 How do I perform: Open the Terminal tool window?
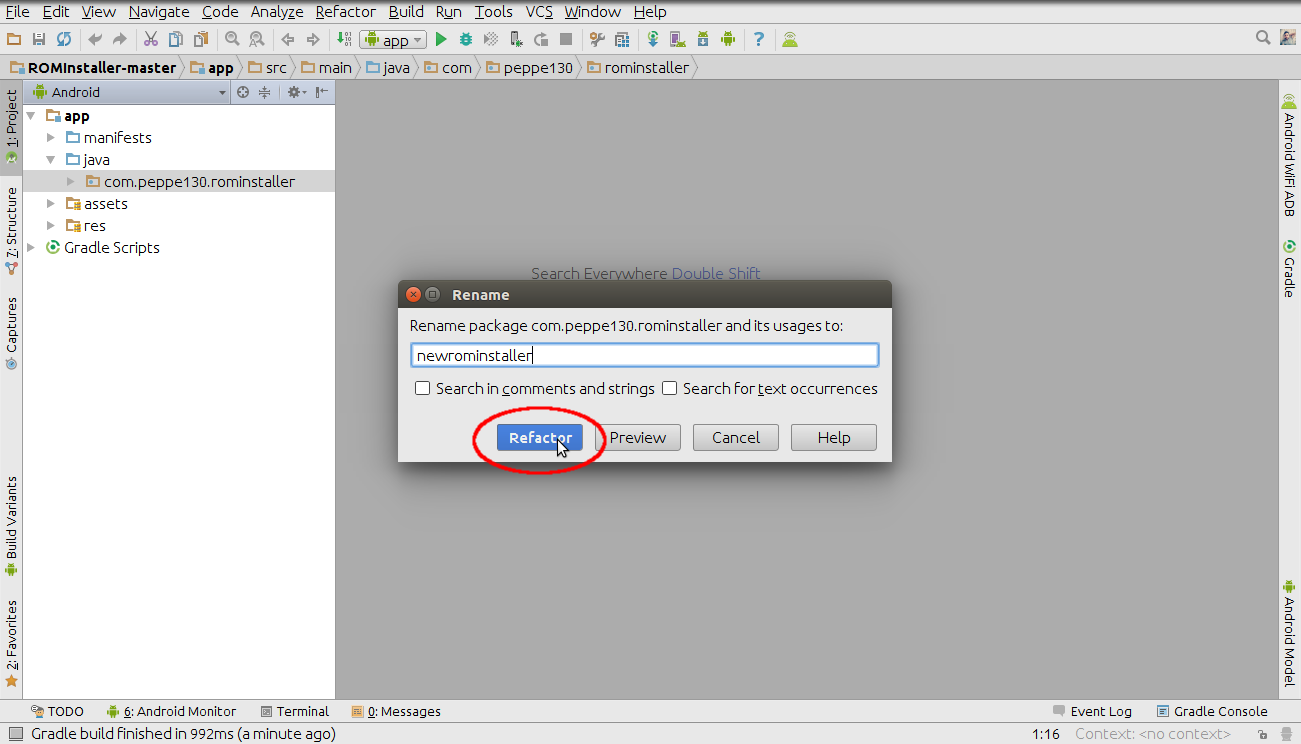(294, 711)
